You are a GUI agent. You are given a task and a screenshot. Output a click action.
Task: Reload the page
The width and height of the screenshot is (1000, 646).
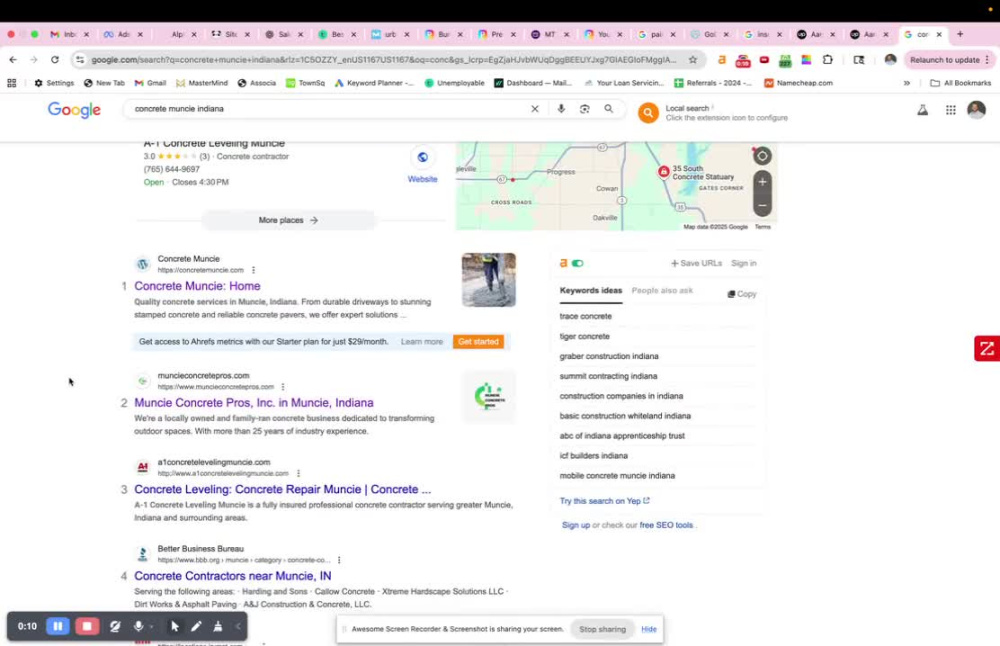point(55,59)
